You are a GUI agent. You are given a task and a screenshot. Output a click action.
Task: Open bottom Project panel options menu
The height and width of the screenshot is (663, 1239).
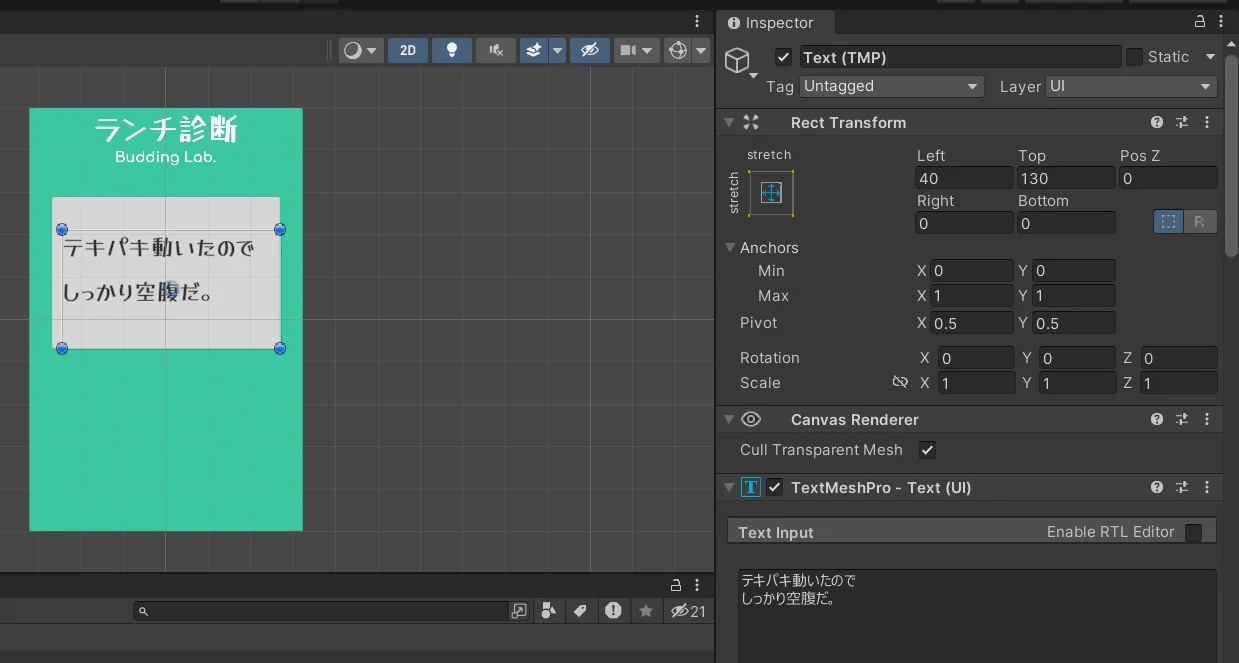coord(697,584)
